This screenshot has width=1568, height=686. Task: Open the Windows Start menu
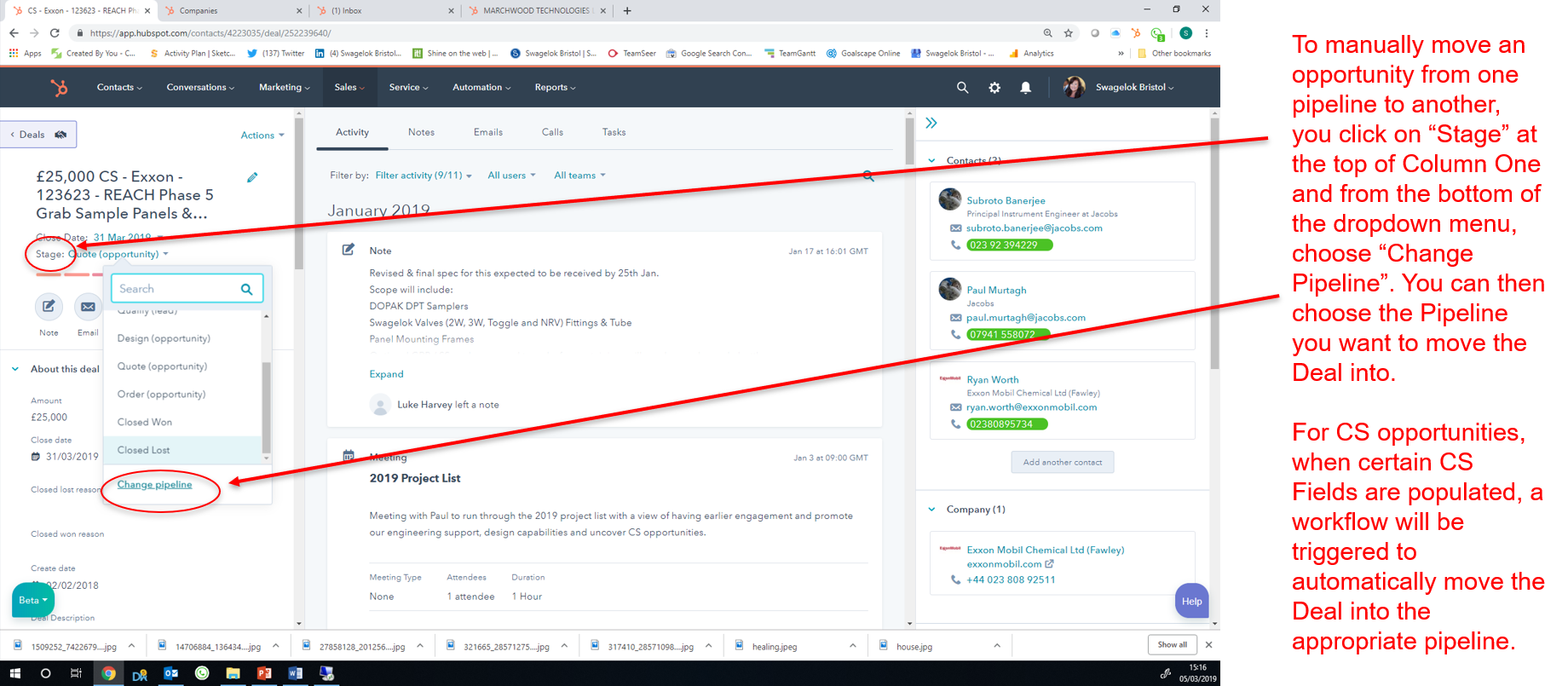pyautogui.click(x=14, y=673)
